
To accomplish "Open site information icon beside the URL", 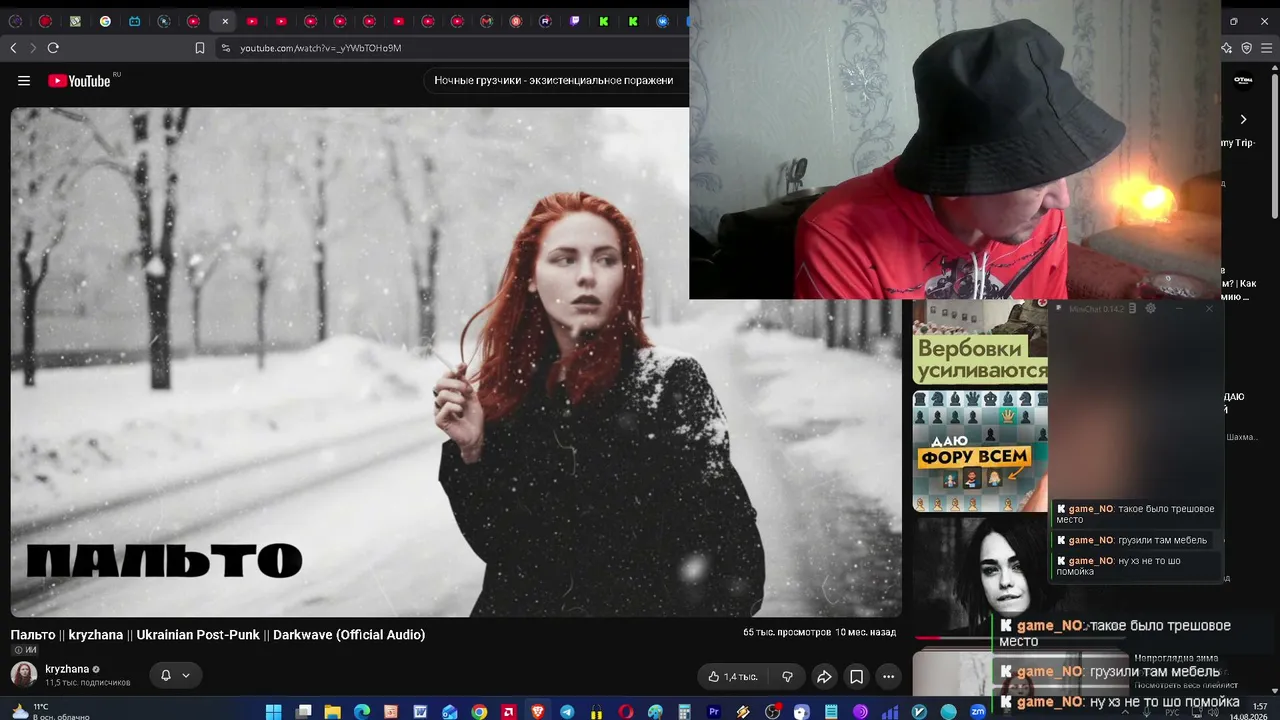I will 226,48.
